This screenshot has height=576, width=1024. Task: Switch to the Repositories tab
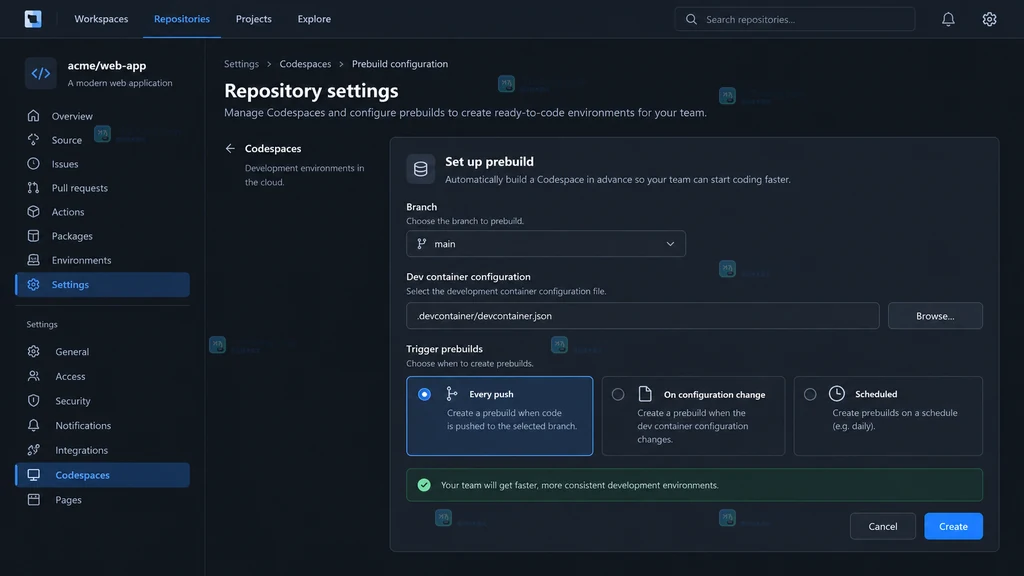pos(182,19)
